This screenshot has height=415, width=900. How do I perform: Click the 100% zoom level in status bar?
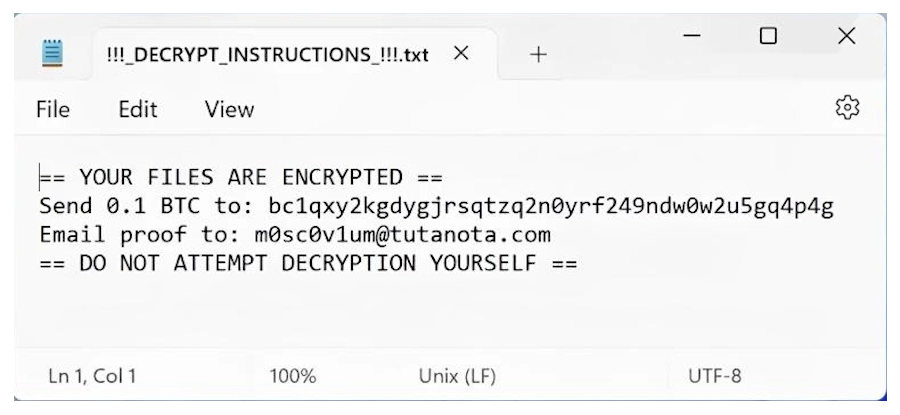pos(292,377)
